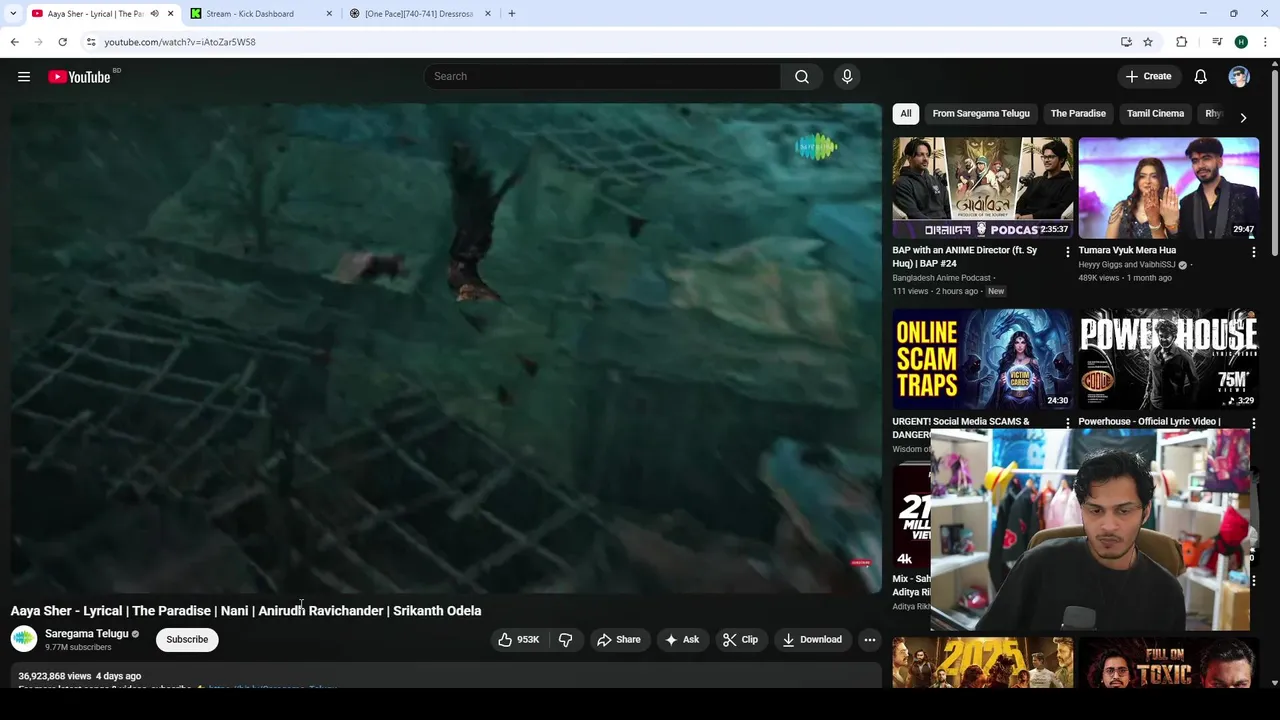Open Tumara Vyuk Mera Hua thumbnail
This screenshot has width=1280, height=720.
click(1168, 188)
